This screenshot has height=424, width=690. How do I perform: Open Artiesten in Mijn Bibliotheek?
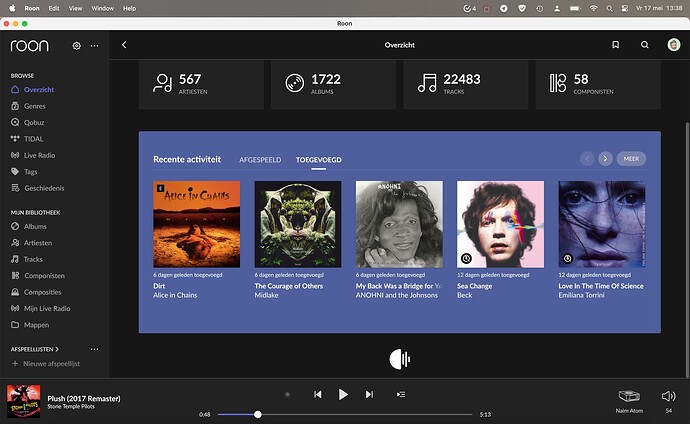tap(32, 243)
